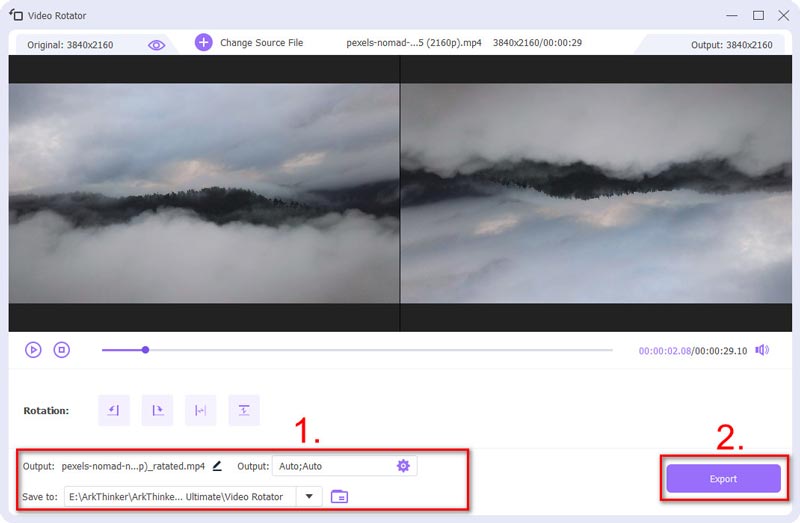Close the Video Rotator window
800x523 pixels.
pyautogui.click(x=784, y=15)
